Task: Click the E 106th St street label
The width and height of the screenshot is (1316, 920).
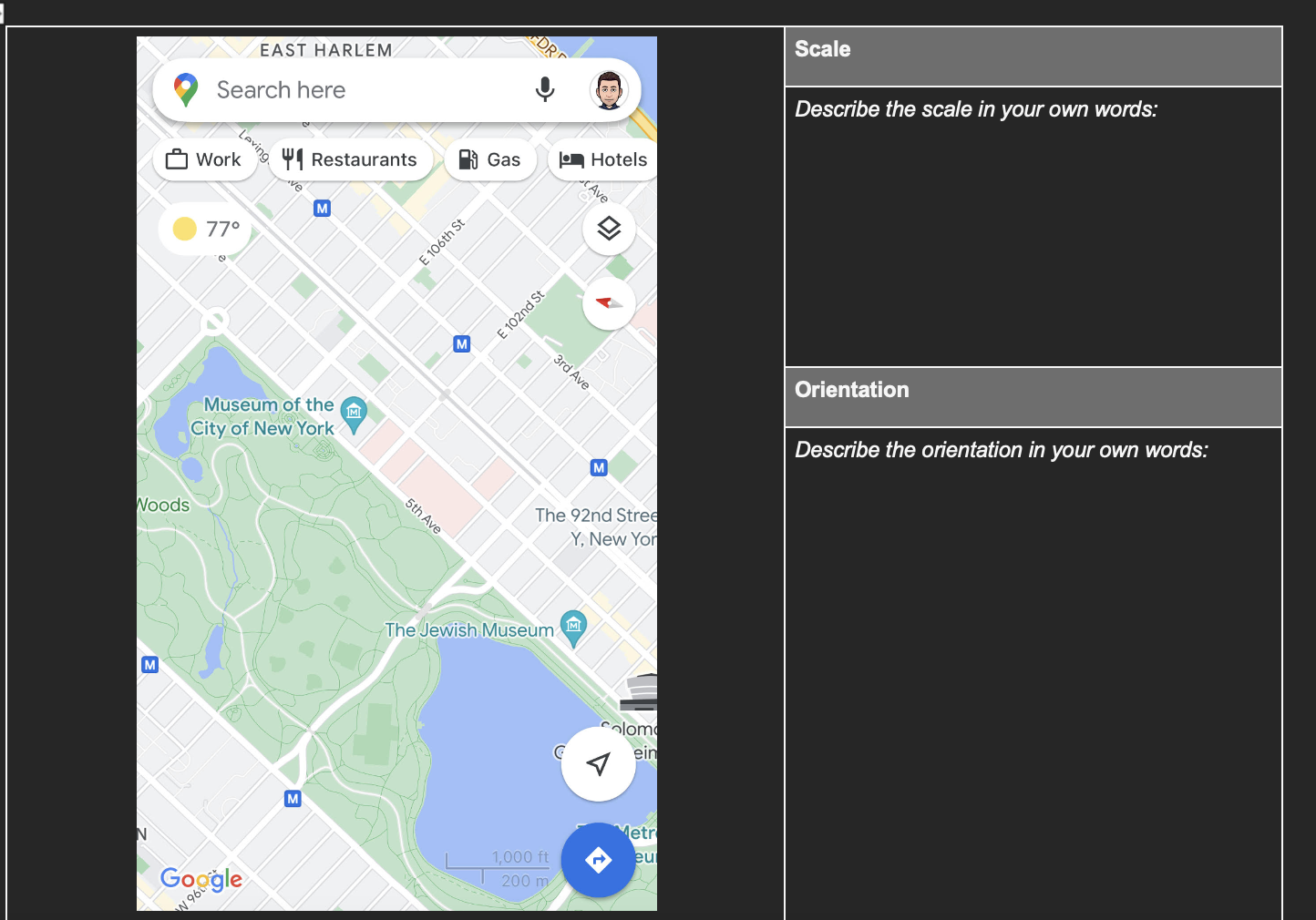Action: pyautogui.click(x=442, y=242)
